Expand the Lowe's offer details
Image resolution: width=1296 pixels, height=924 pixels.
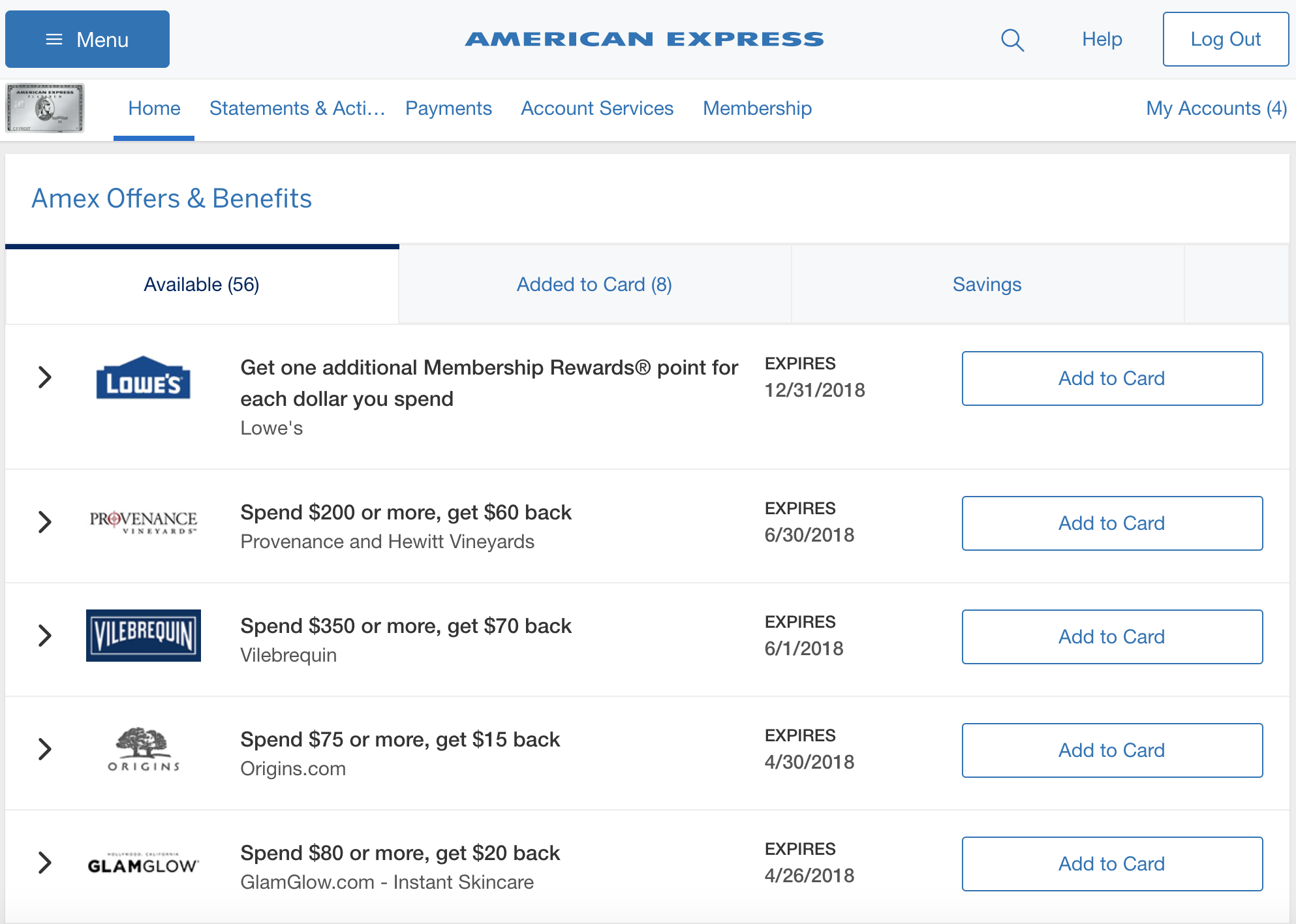click(x=44, y=377)
